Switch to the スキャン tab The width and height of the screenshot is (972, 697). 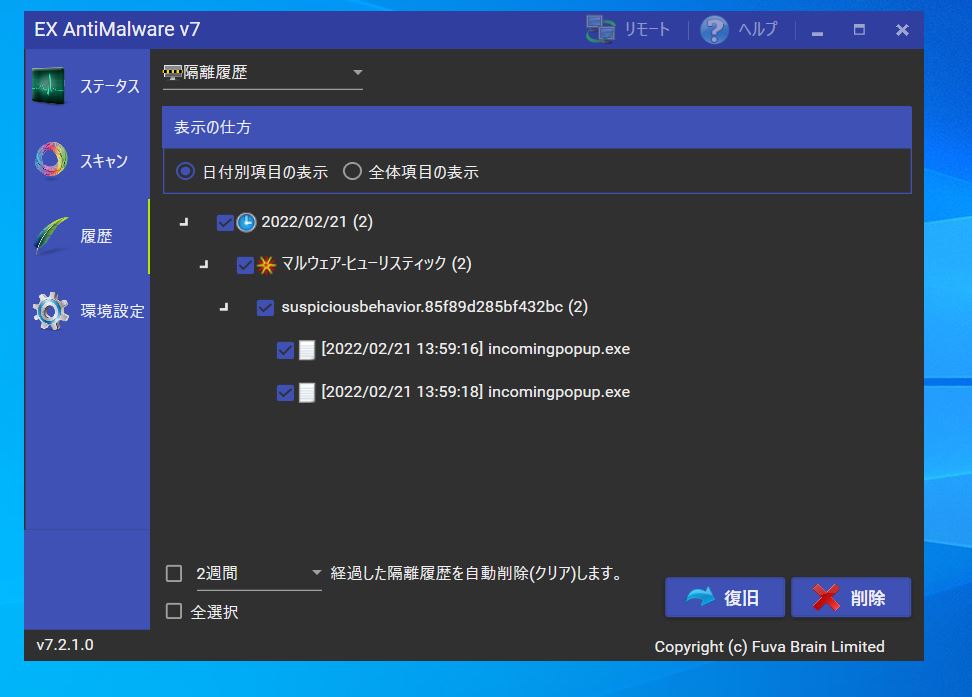(87, 161)
